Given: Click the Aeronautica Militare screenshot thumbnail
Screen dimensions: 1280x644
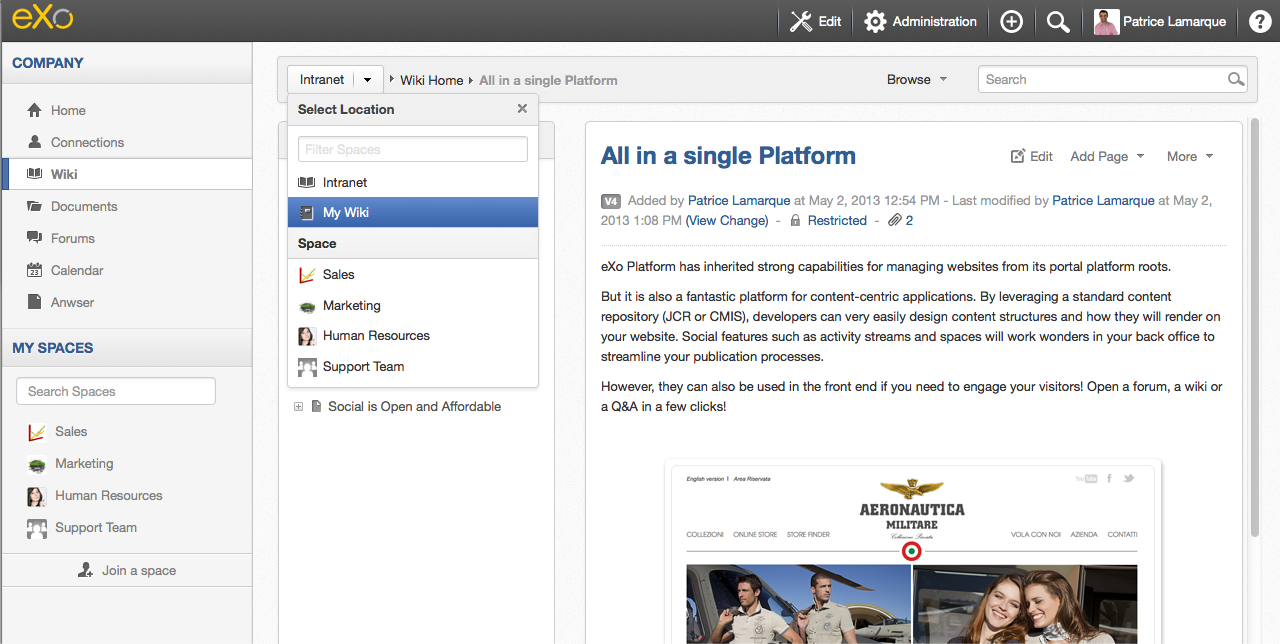Looking at the screenshot, I should (912, 552).
